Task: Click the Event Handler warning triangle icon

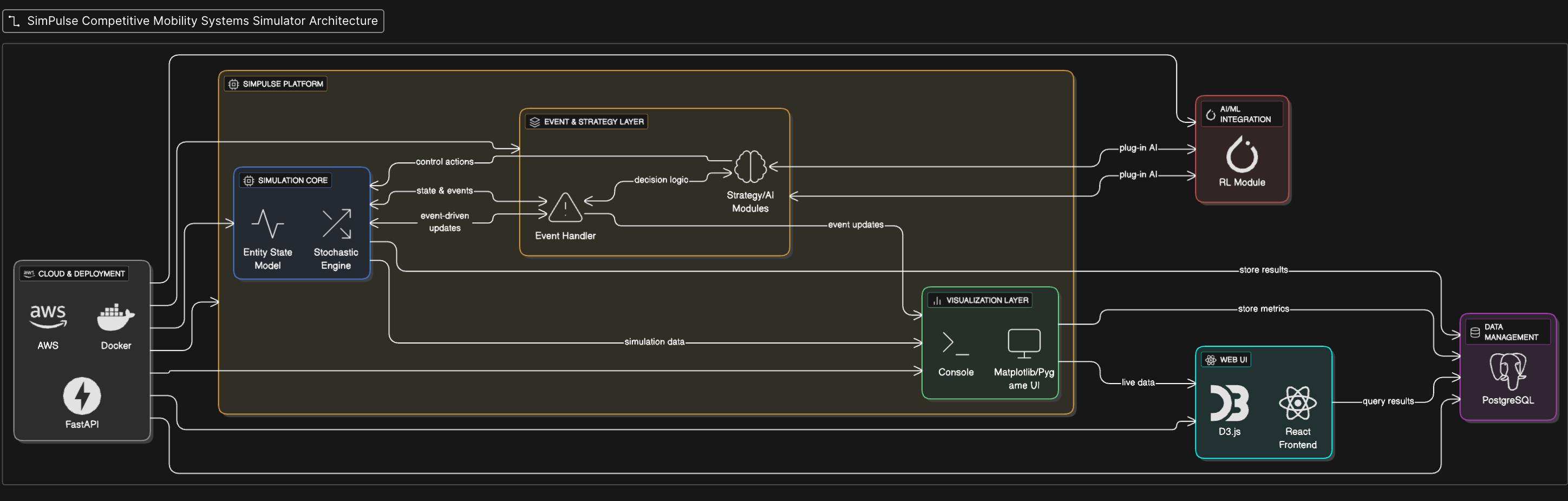Action: point(565,207)
